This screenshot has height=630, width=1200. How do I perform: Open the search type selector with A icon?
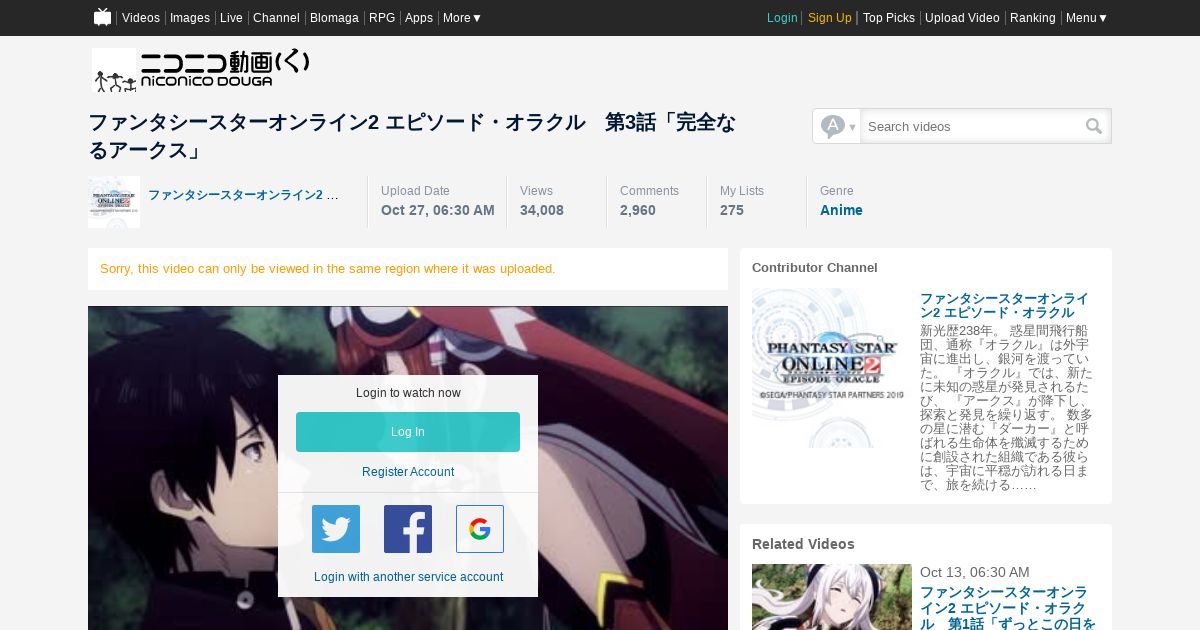(x=837, y=126)
